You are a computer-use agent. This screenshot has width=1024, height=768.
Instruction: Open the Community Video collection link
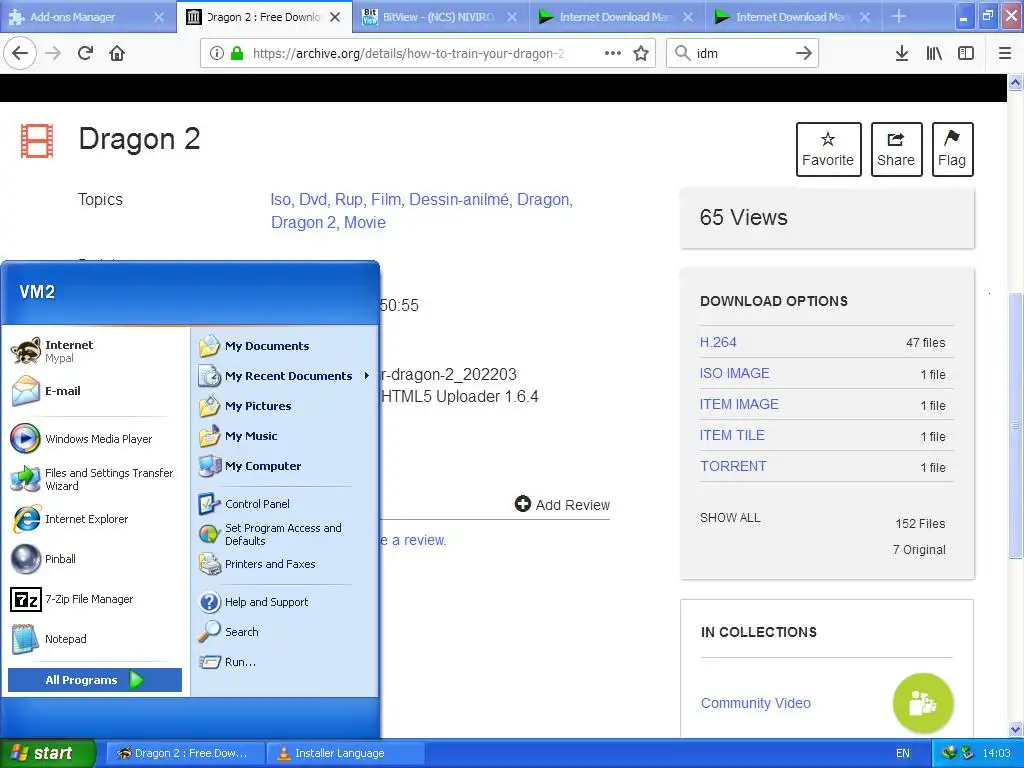(x=756, y=703)
